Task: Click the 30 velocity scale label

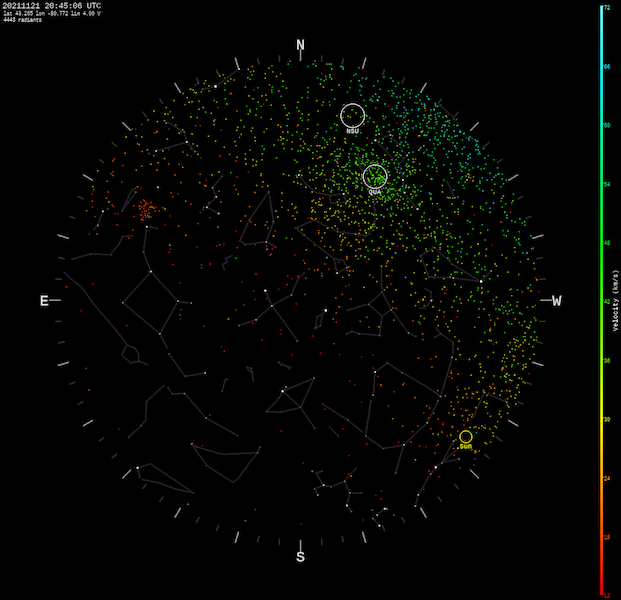Action: (607, 420)
